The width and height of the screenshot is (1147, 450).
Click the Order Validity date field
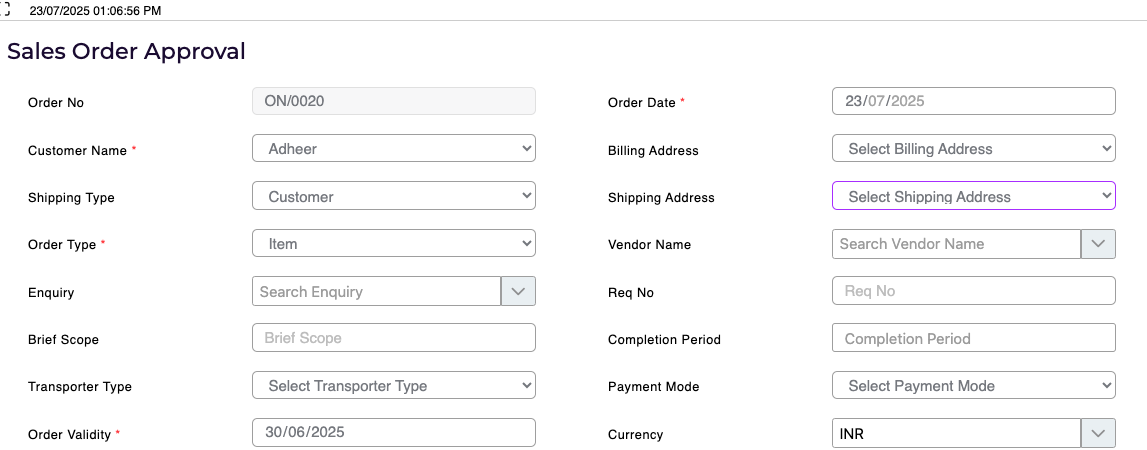tap(394, 432)
